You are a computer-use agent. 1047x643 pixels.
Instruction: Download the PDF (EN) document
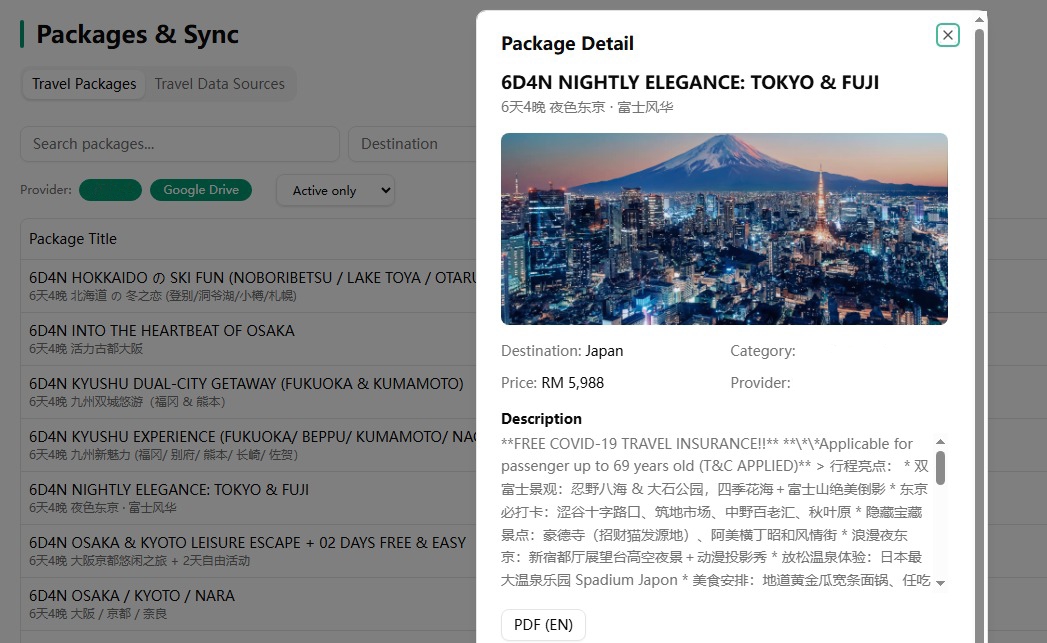[x=543, y=624]
